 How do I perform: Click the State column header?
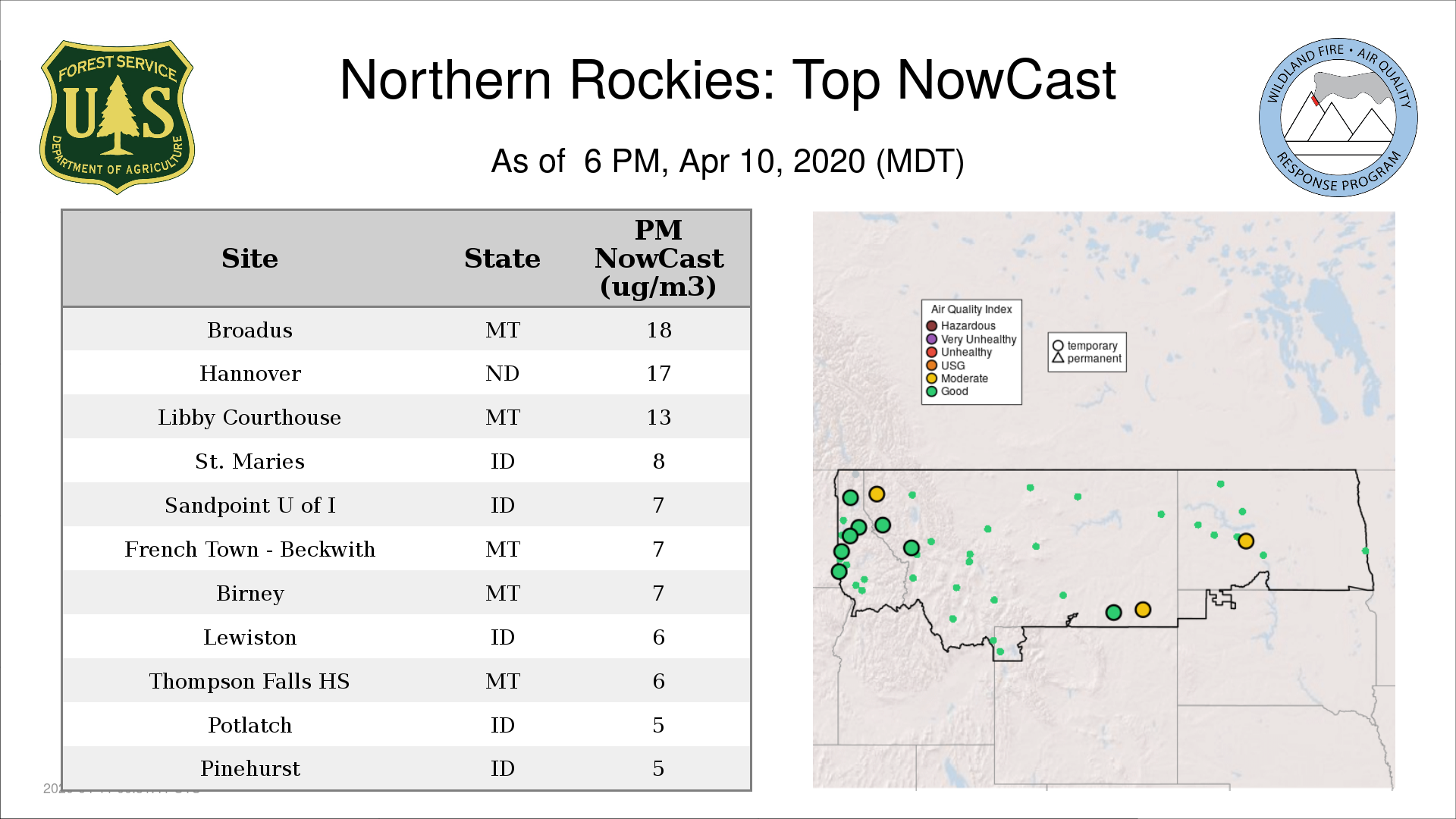[x=502, y=259]
